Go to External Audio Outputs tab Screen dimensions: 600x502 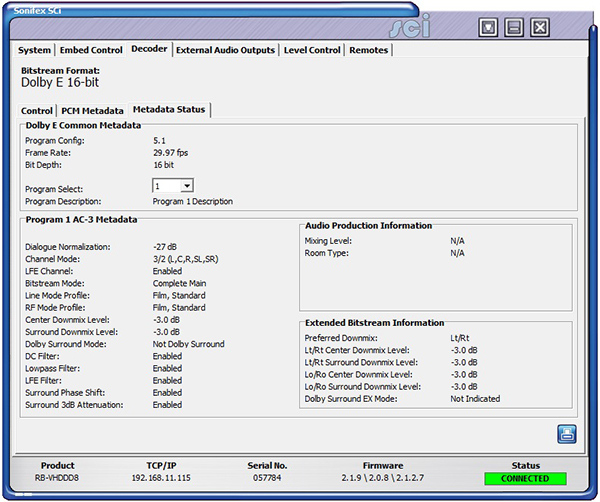(x=225, y=50)
